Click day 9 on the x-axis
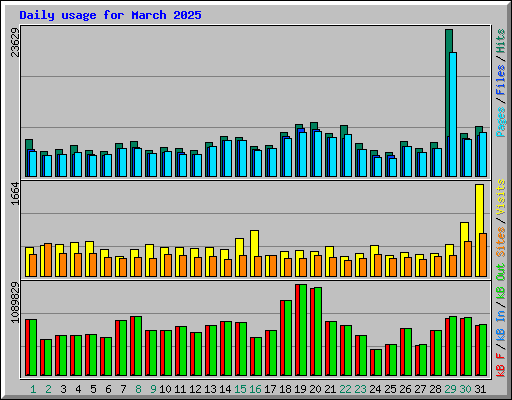The width and height of the screenshot is (512, 400). click(153, 389)
